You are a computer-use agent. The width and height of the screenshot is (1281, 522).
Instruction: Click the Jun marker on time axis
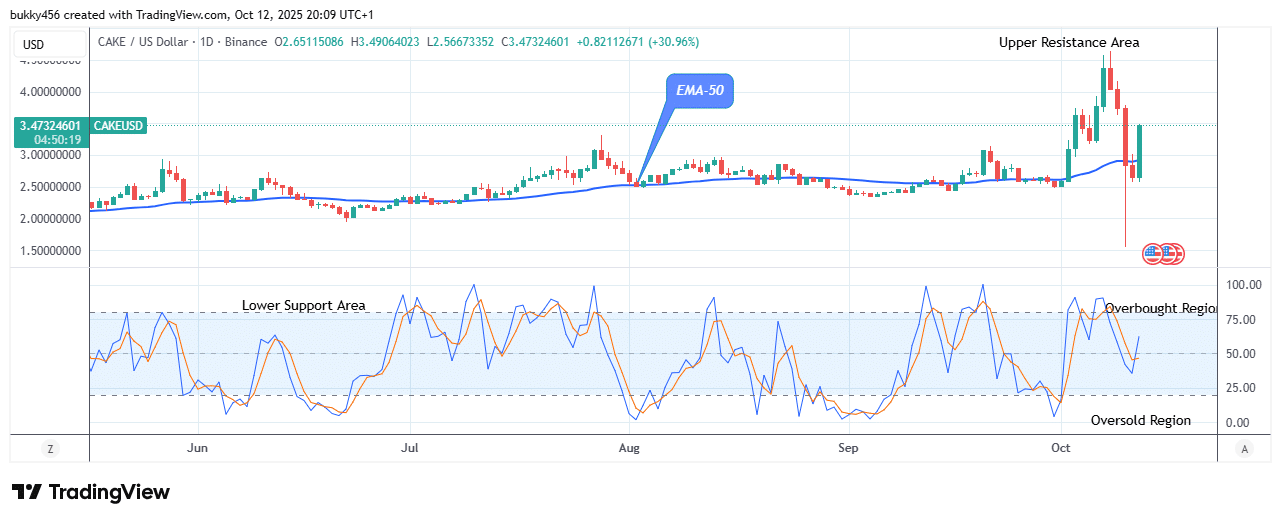[x=197, y=449]
